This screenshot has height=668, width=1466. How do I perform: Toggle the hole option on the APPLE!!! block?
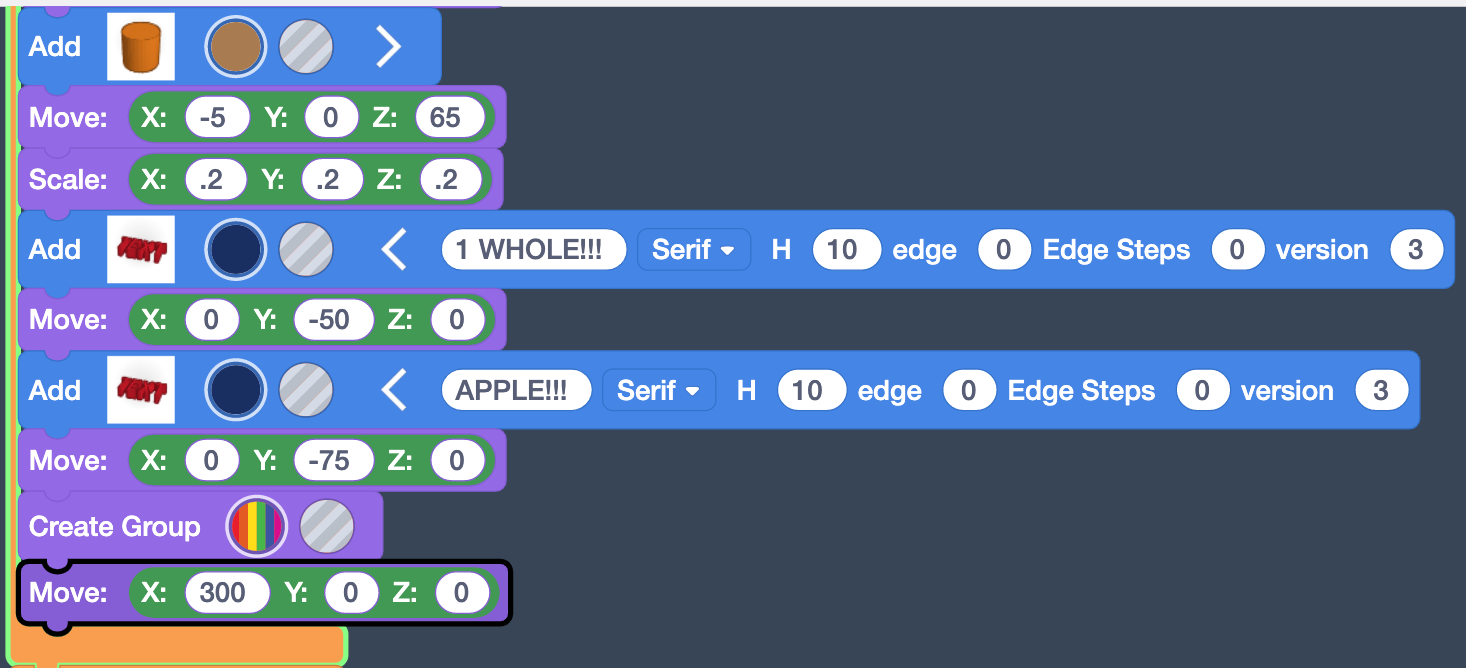point(306,390)
